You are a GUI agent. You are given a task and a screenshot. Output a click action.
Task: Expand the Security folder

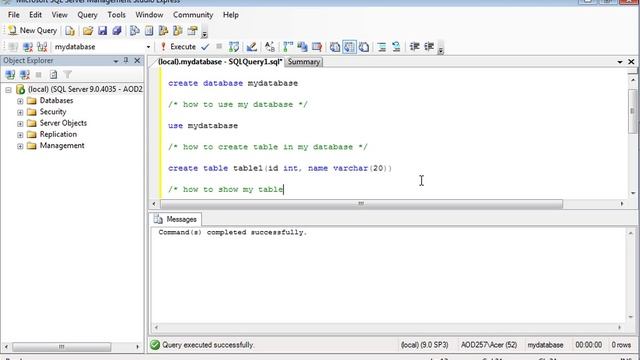(20, 112)
